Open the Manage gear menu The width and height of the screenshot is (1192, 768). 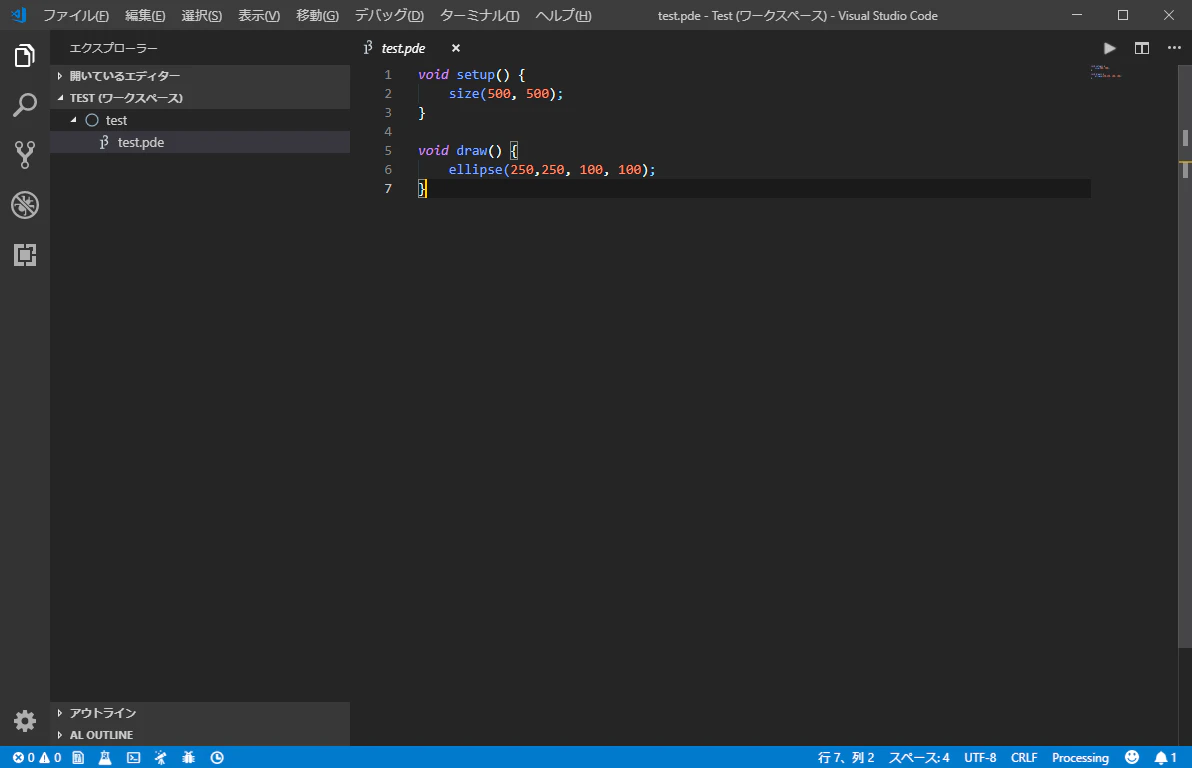pos(24,720)
